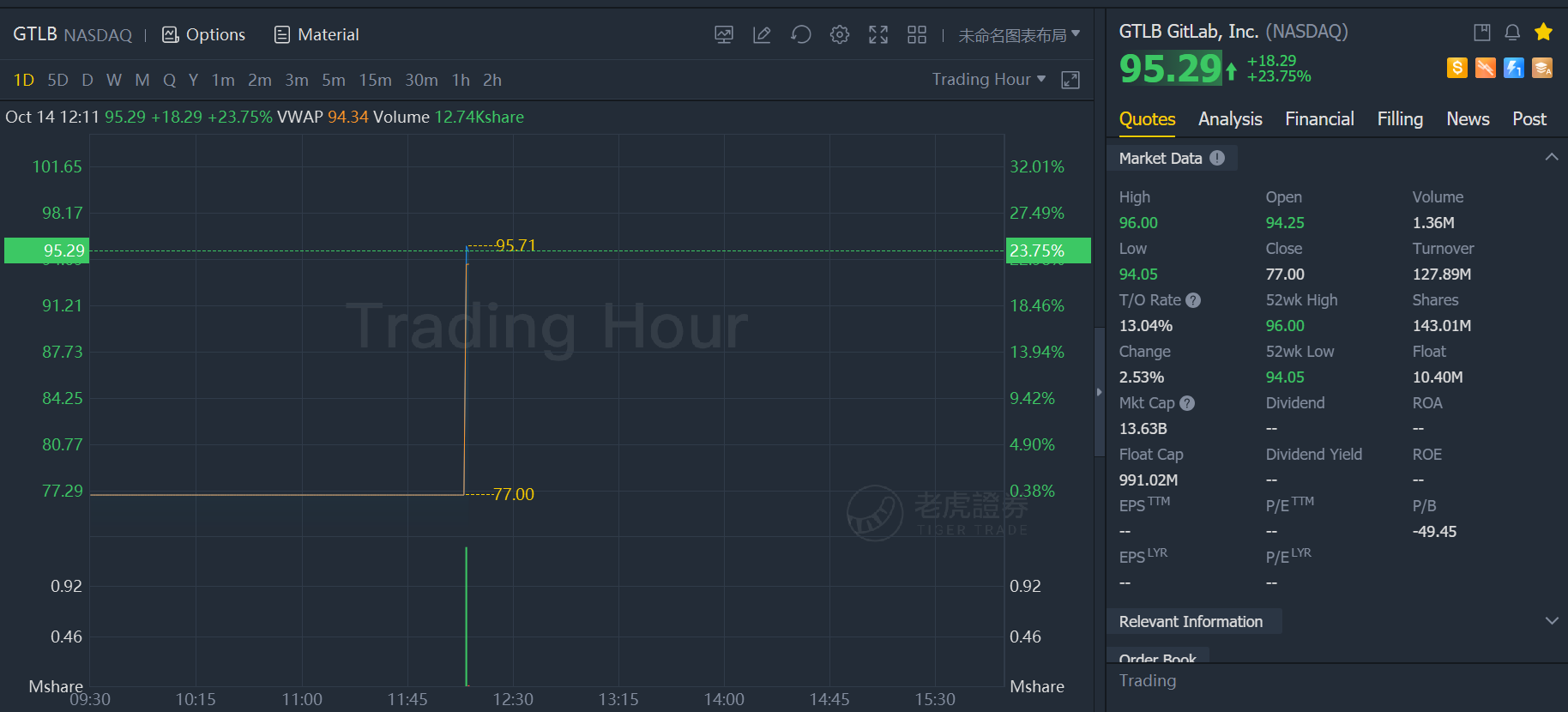
Task: Toggle the yellow favorite star
Action: tap(1543, 32)
